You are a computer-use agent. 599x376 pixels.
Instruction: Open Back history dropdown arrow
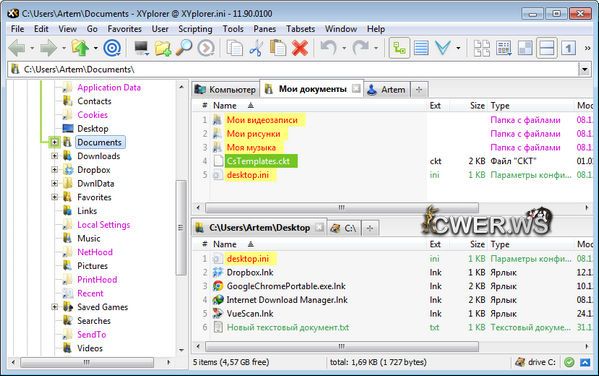click(32, 49)
